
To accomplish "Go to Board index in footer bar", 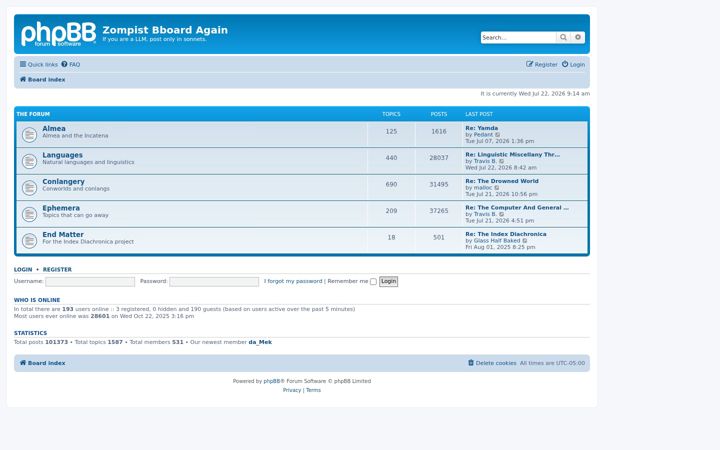I will [42, 363].
